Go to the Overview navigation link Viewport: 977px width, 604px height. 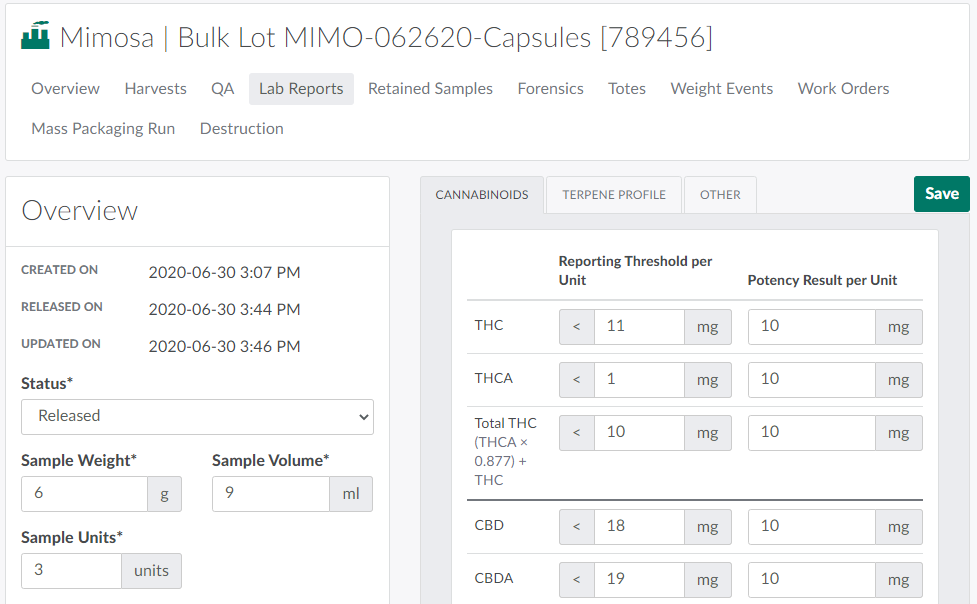(65, 89)
